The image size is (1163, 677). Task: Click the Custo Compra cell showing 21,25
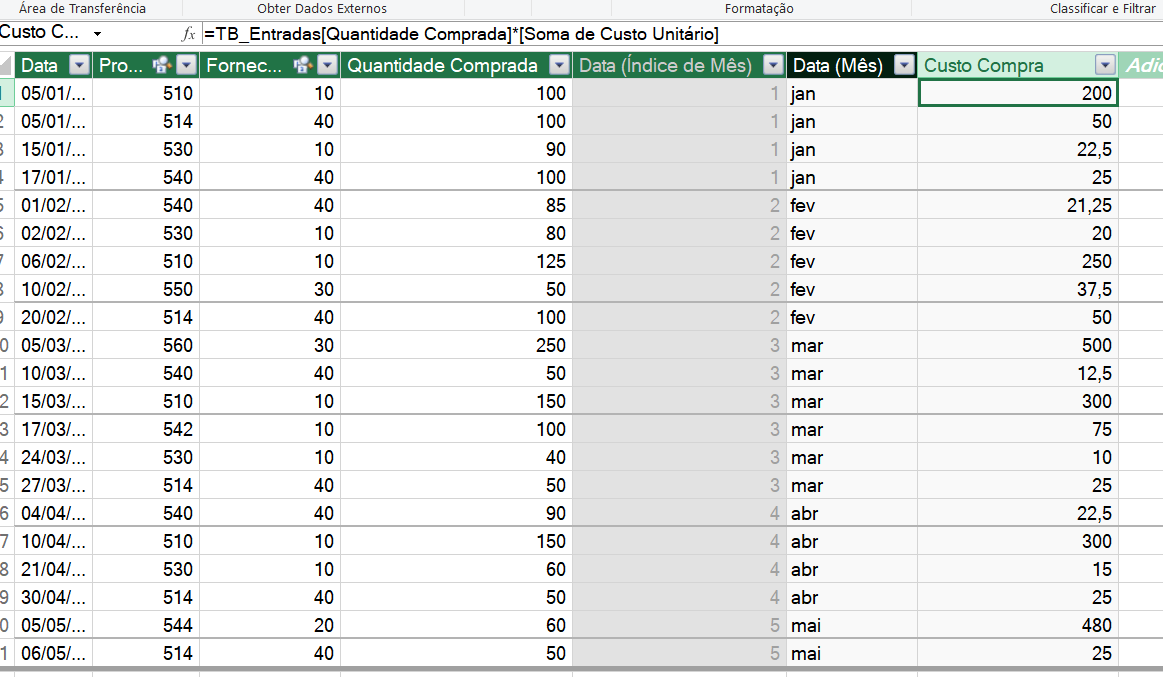click(1018, 205)
